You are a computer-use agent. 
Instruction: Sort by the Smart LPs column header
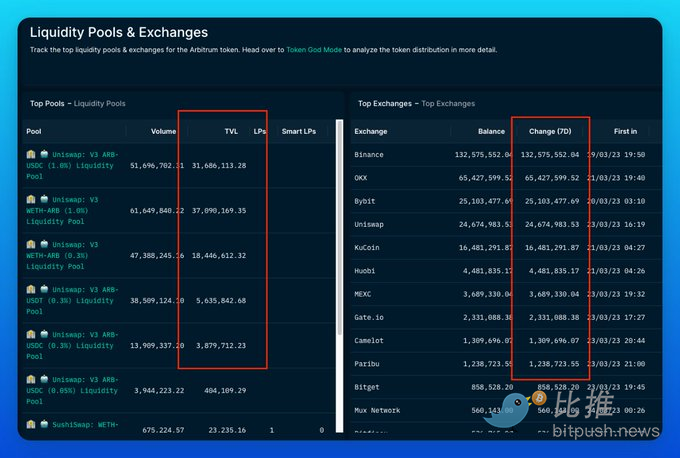coord(299,131)
